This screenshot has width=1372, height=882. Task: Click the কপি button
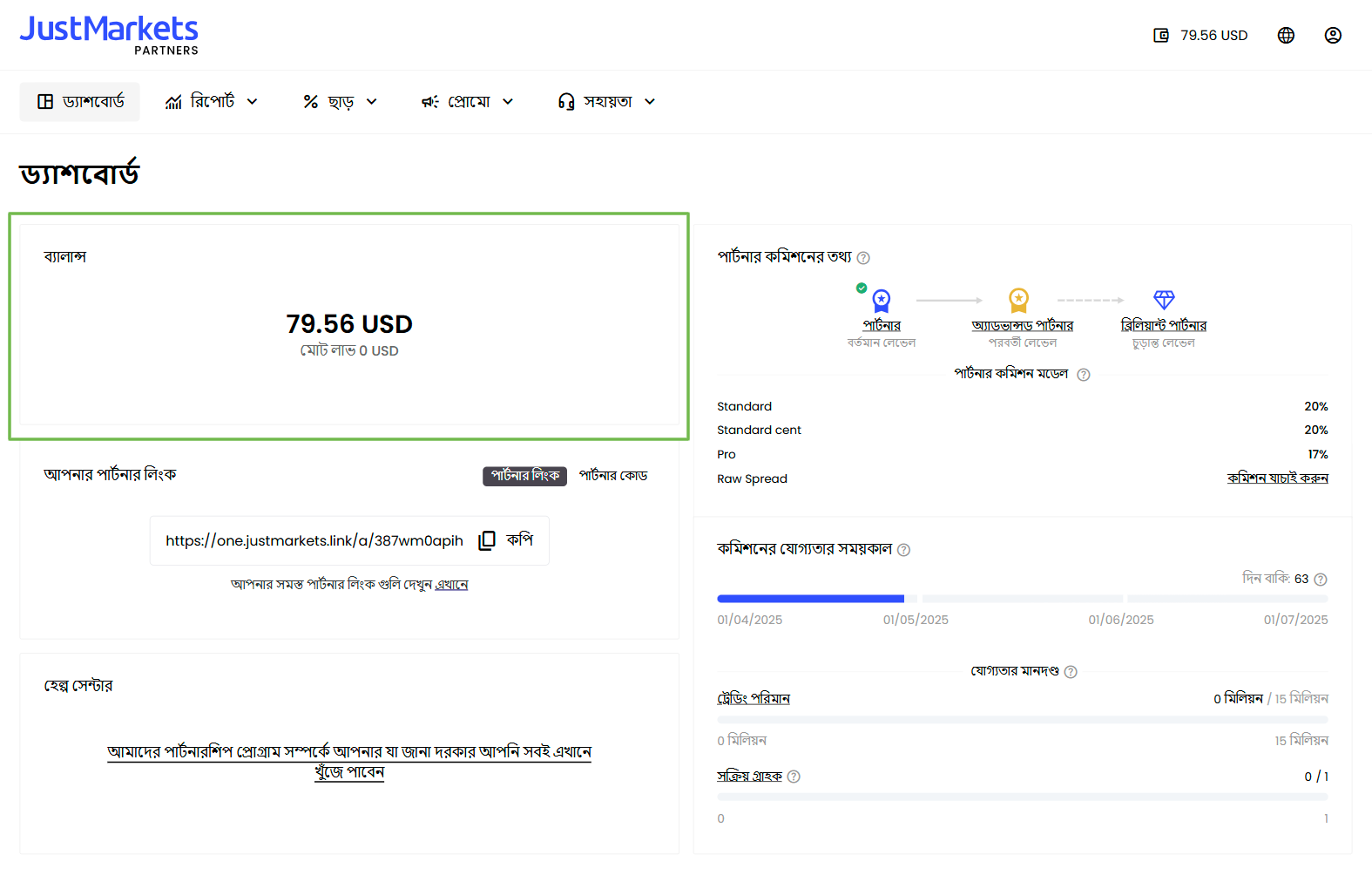520,540
